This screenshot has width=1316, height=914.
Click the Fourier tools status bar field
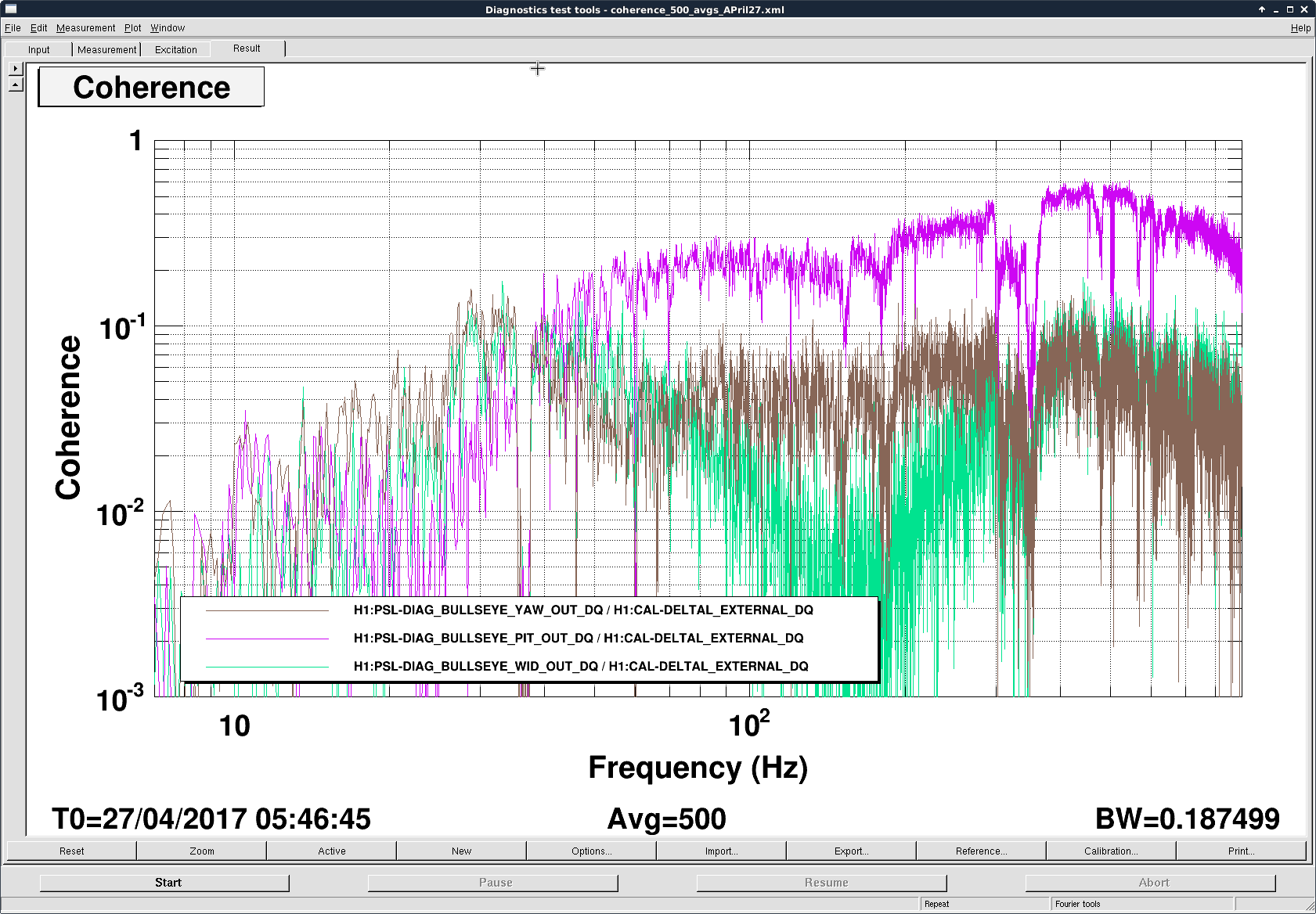(x=1142, y=904)
